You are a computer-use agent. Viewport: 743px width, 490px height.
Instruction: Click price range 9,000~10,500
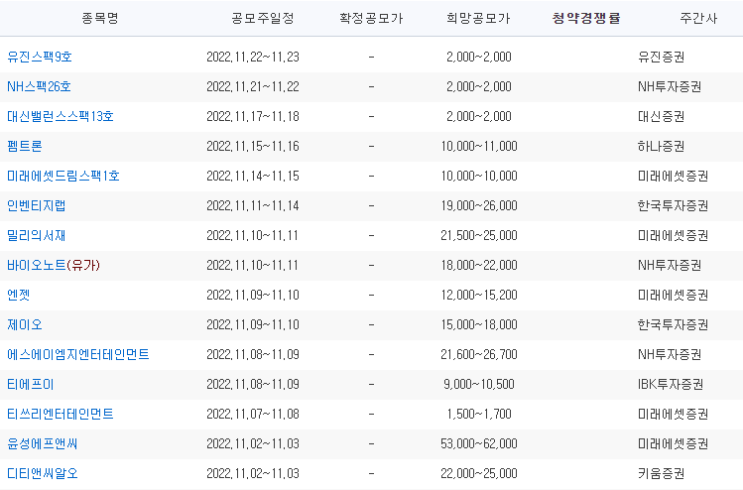pos(479,385)
